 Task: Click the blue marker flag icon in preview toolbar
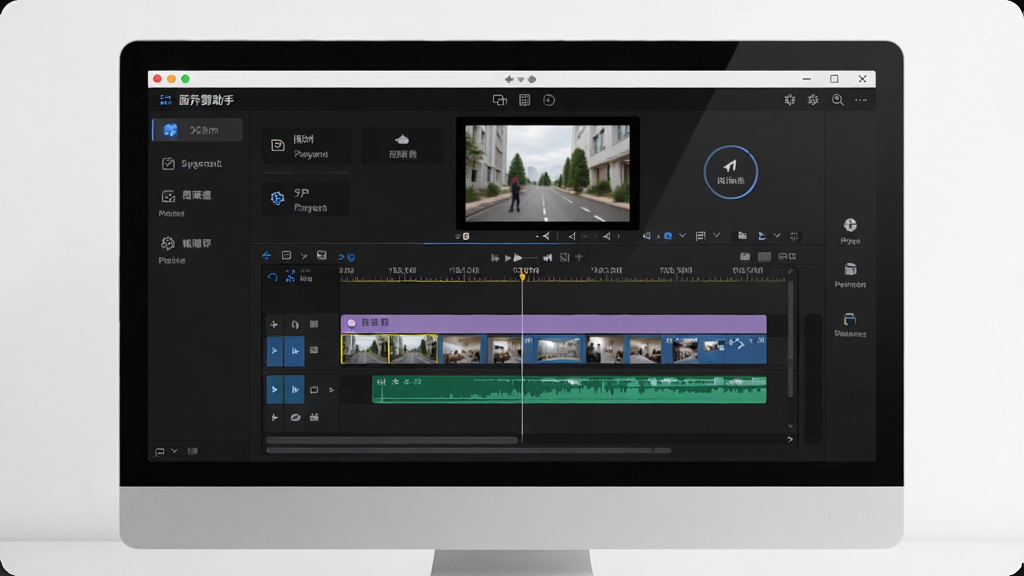[762, 236]
